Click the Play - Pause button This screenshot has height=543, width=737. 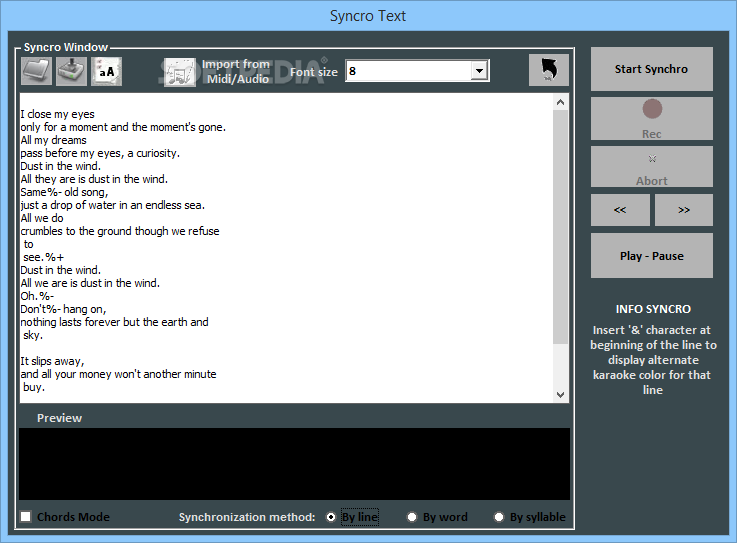click(x=651, y=256)
